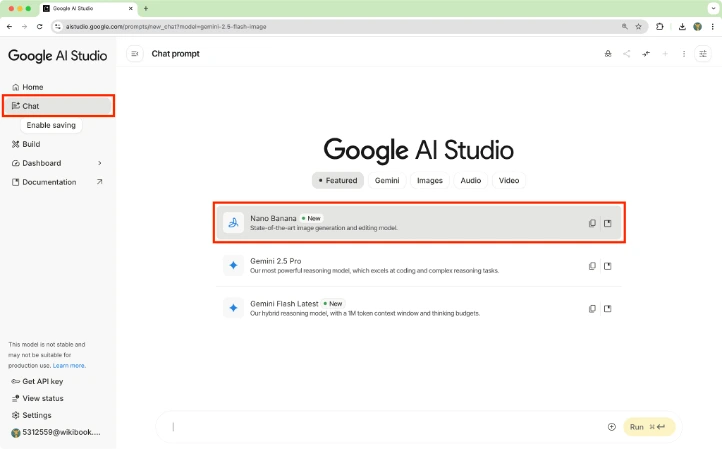Select the Nano Banana model row
Image resolution: width=722 pixels, height=450 pixels.
point(419,223)
